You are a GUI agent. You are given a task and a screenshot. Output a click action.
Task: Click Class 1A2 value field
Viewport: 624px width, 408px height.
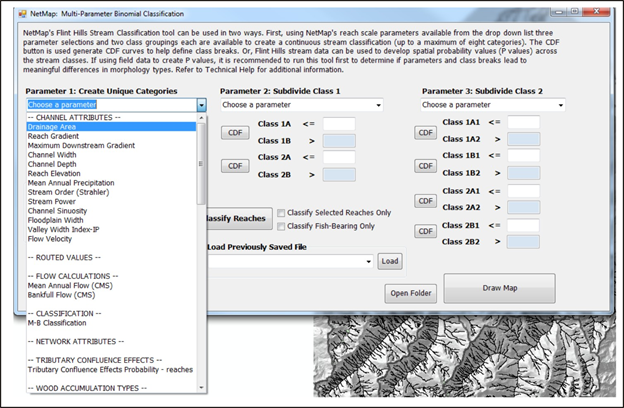(x=524, y=139)
